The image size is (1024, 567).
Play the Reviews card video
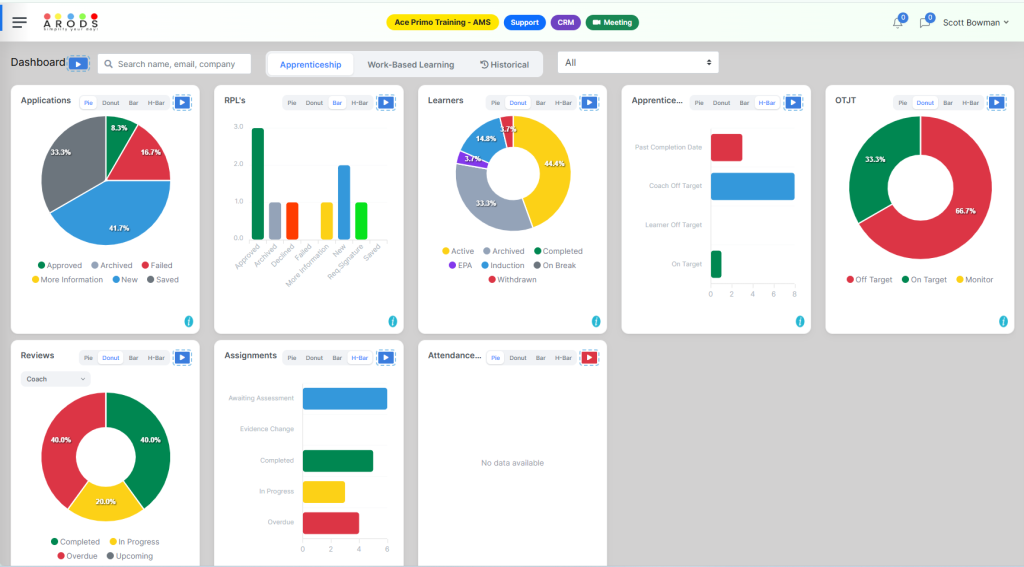point(182,357)
